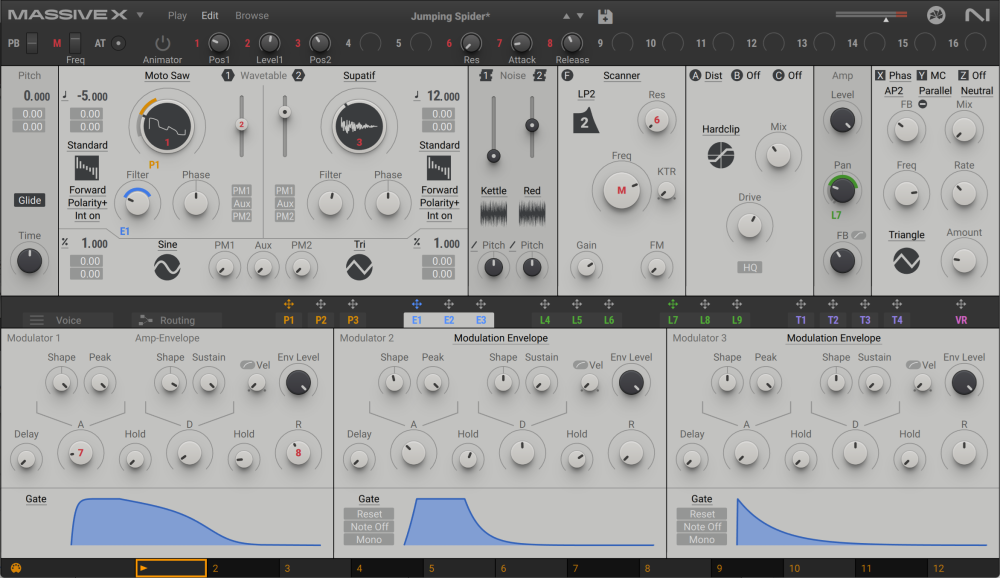Image resolution: width=1000 pixels, height=578 pixels.
Task: Click the Jumping Spider preset name
Action: (450, 16)
